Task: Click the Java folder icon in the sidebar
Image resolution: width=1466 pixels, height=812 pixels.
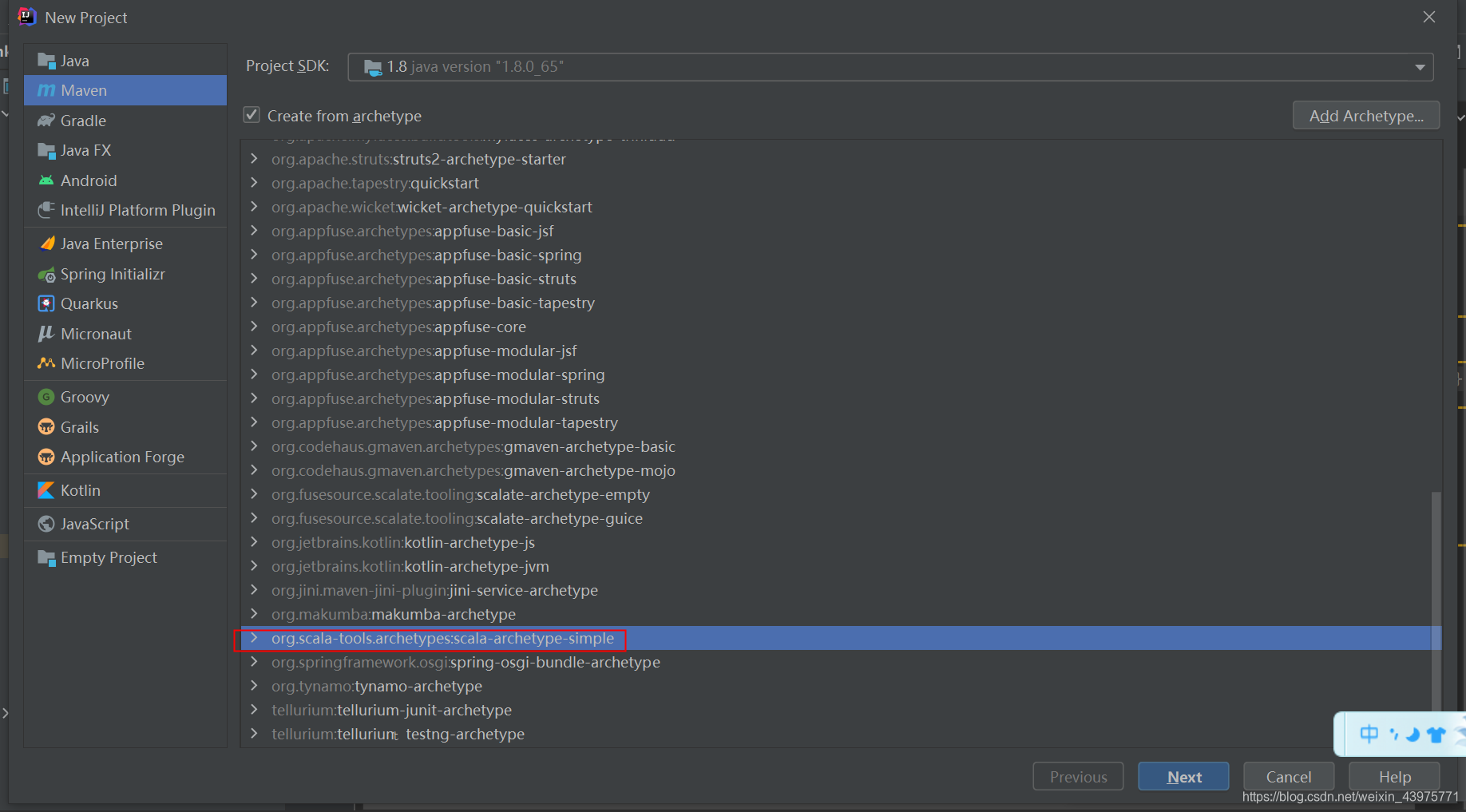Action: tap(46, 61)
